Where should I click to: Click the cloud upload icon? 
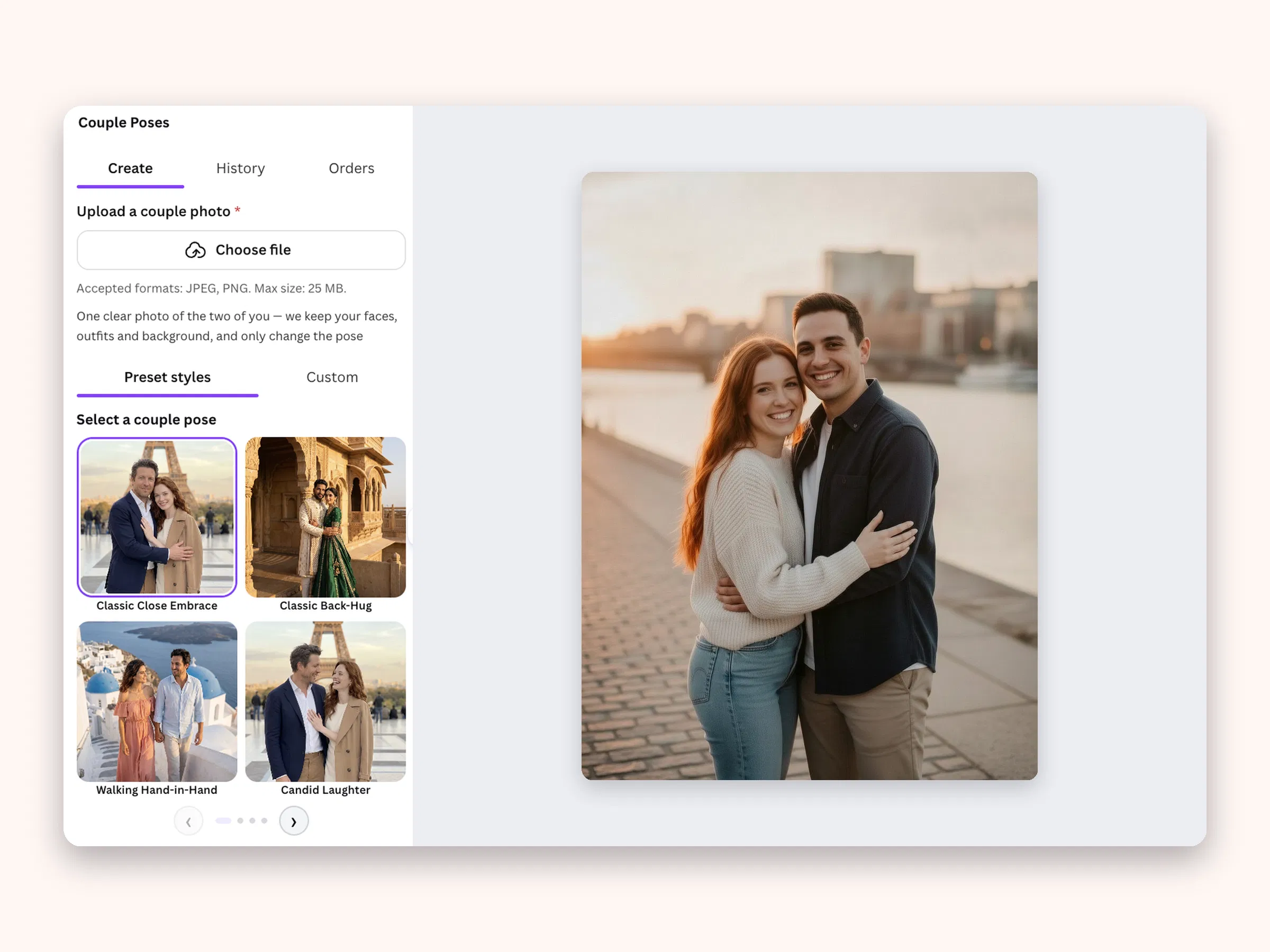[x=195, y=250]
